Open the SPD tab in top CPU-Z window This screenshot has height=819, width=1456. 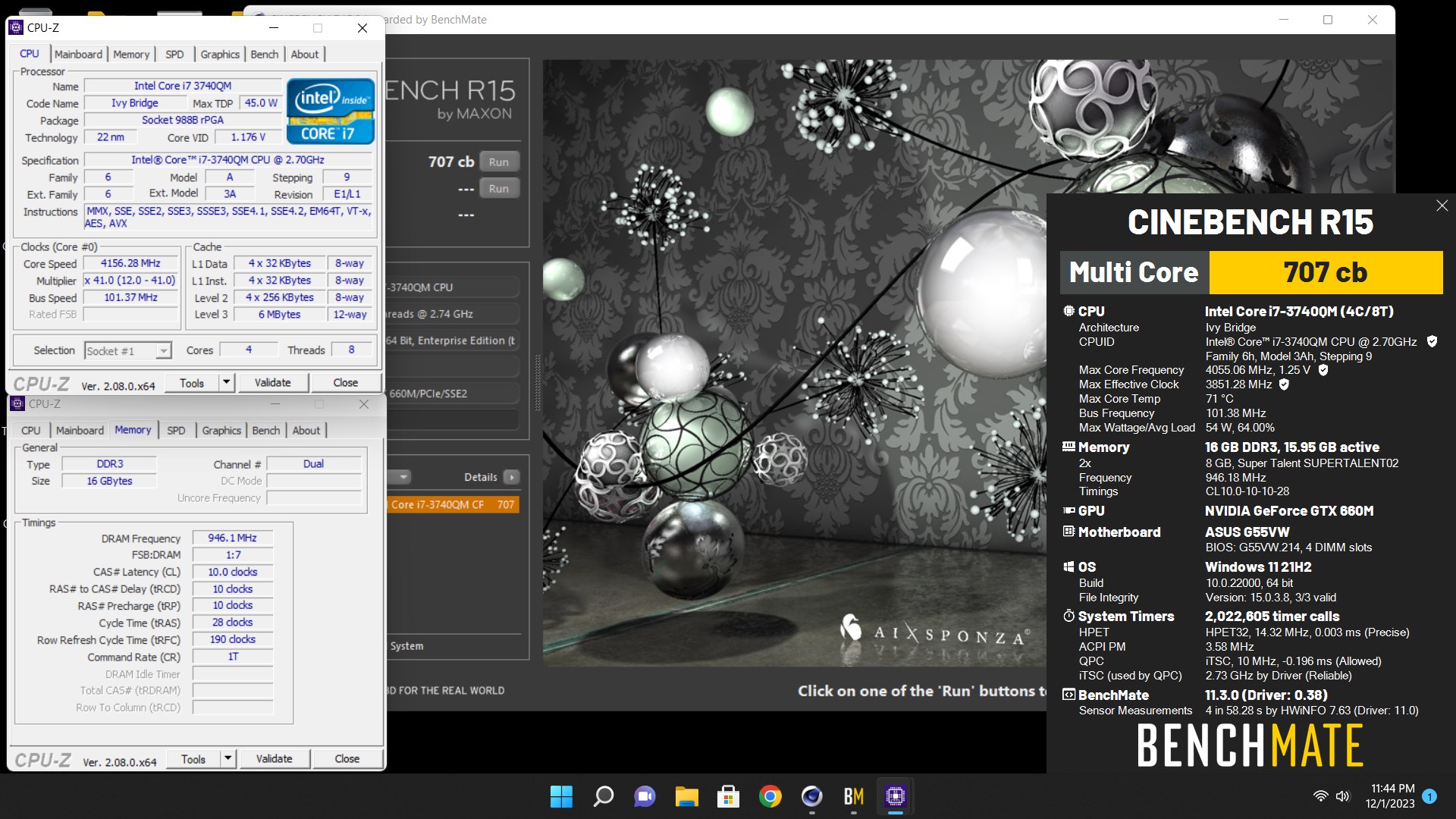tap(174, 55)
